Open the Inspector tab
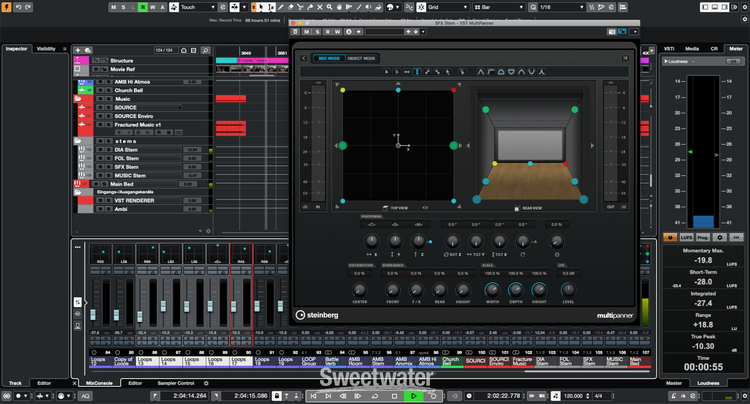Image resolution: width=750 pixels, height=404 pixels. pyautogui.click(x=17, y=49)
